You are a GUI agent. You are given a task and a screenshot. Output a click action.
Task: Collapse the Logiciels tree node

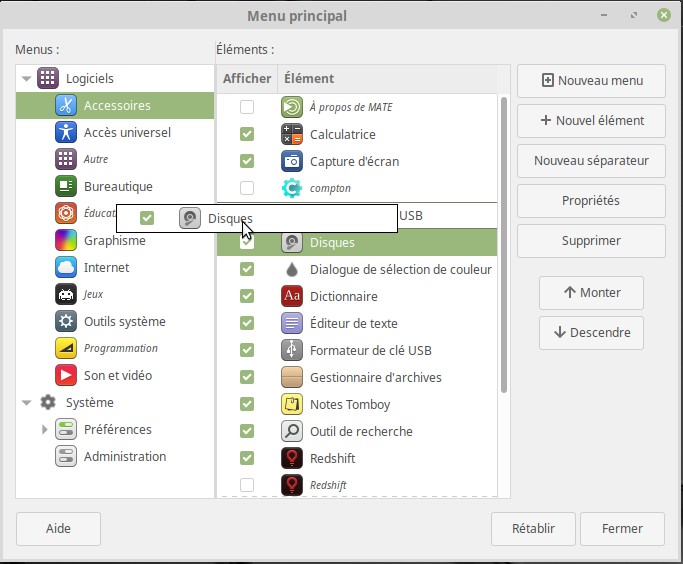[27, 78]
